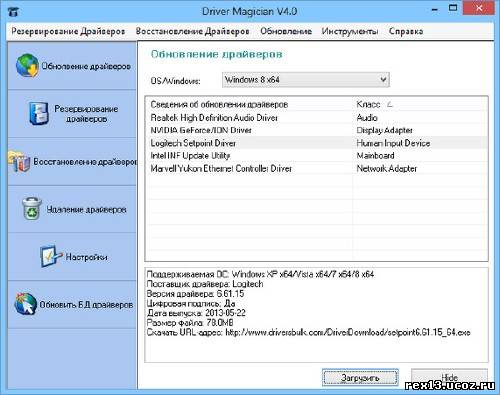Sort by the Класс column header
500x395 pixels.
pos(368,104)
